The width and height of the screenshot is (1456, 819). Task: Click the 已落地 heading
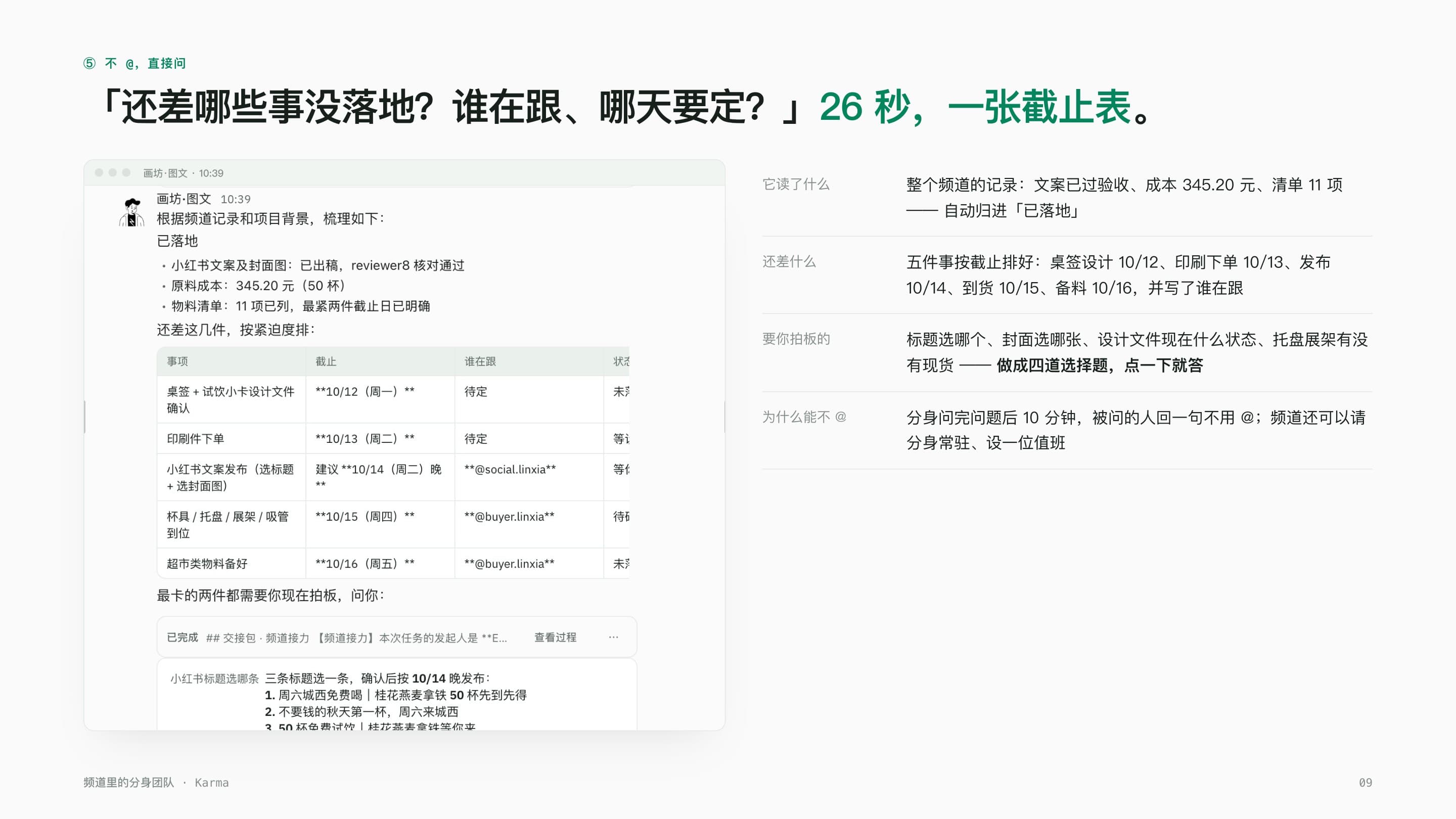(x=177, y=241)
